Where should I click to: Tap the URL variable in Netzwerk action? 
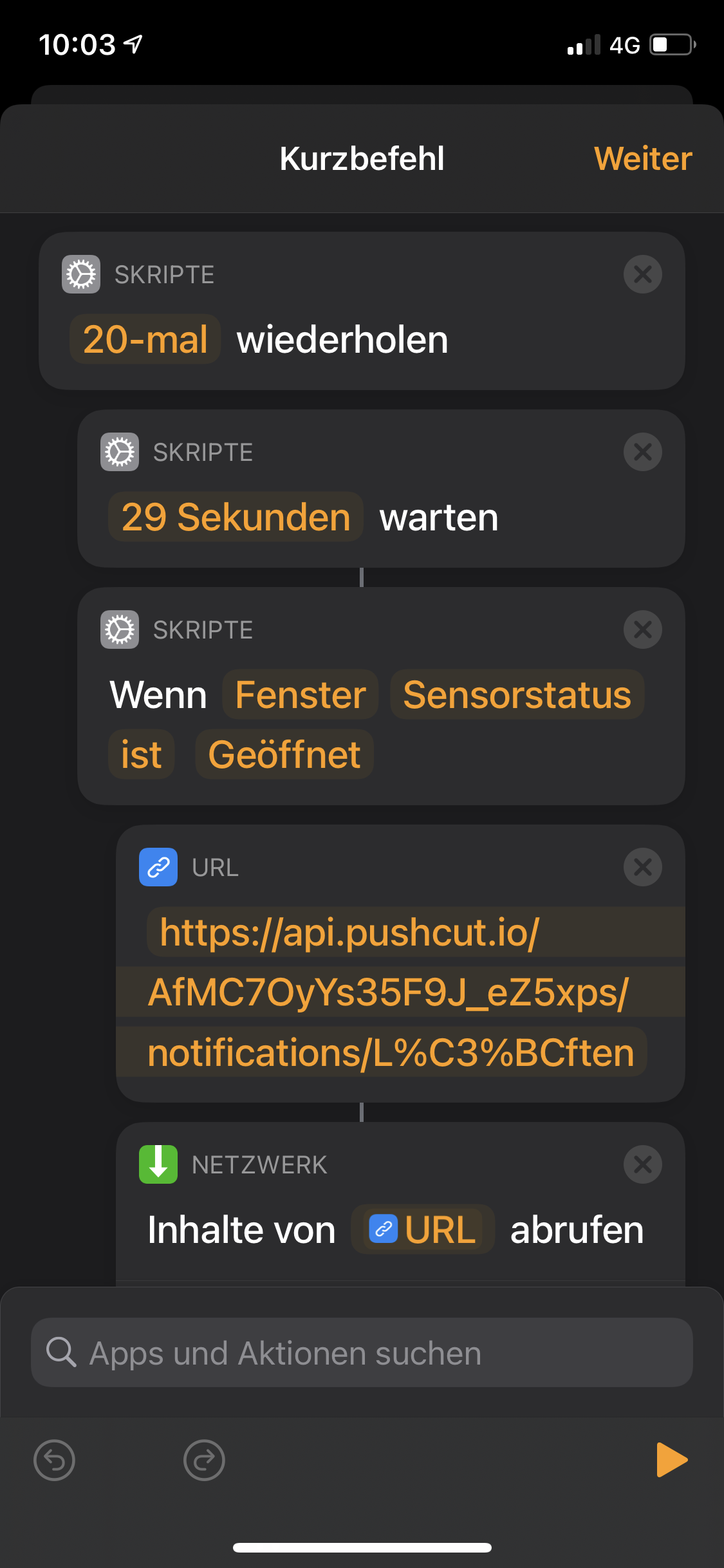click(x=423, y=1229)
